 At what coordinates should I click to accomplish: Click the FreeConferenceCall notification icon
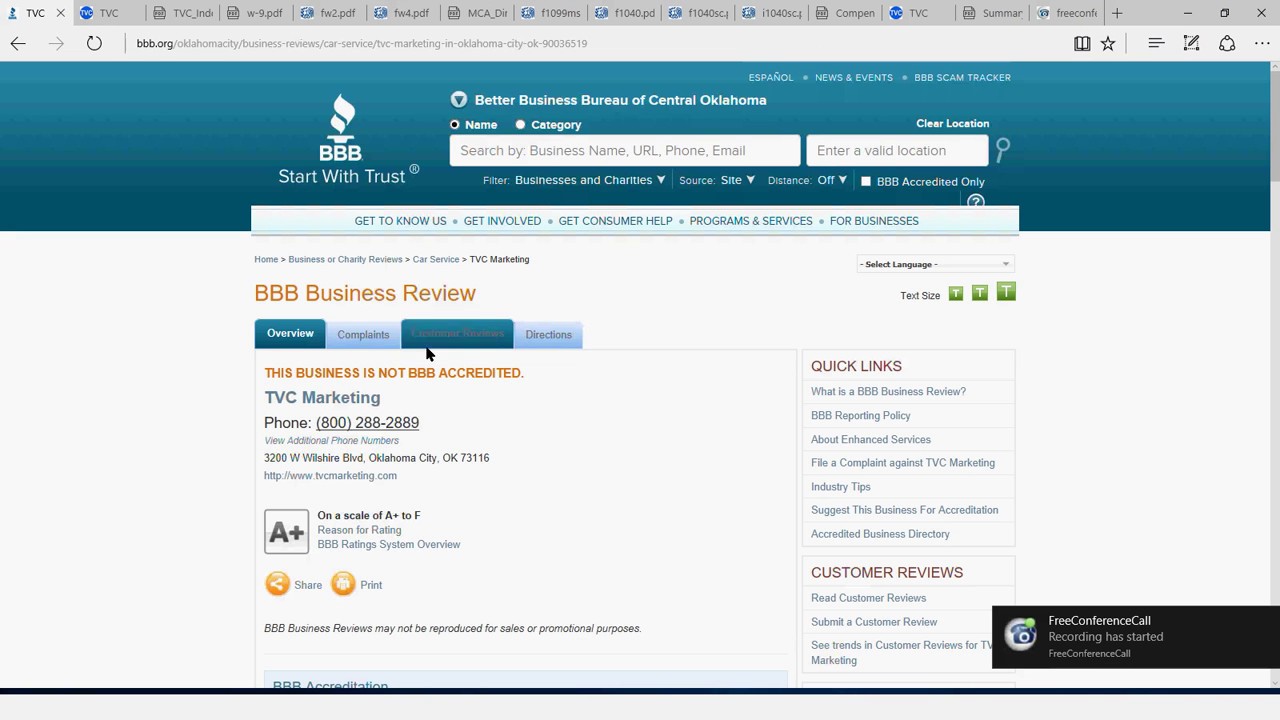click(1020, 635)
